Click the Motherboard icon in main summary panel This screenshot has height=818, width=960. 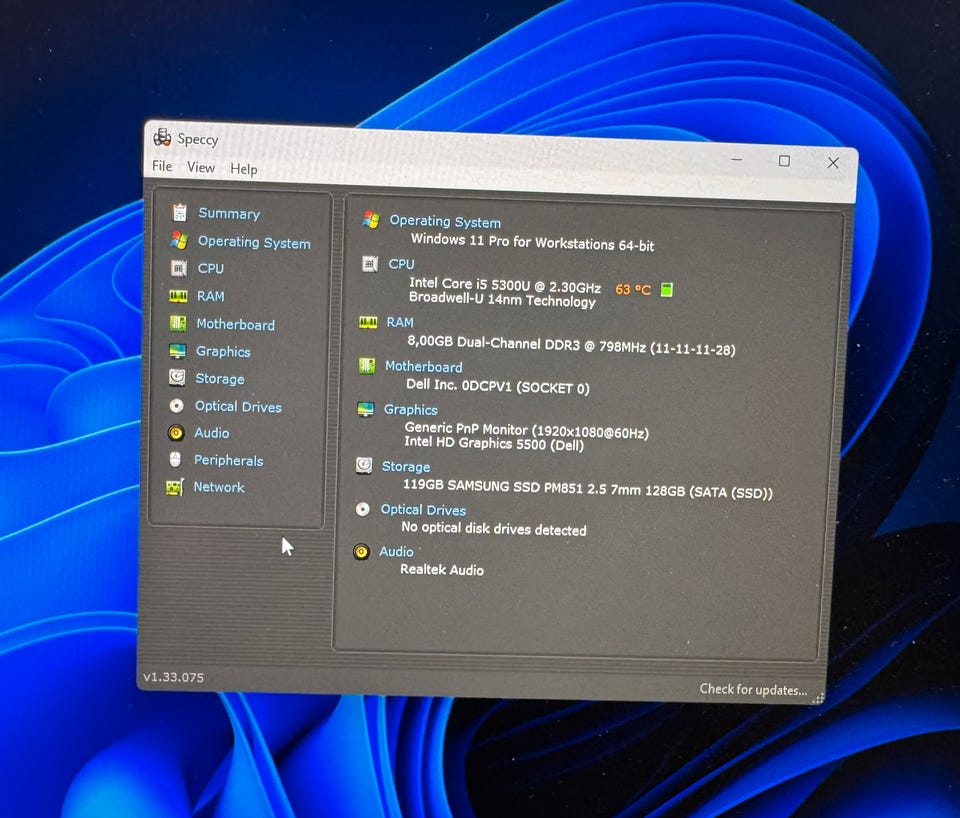click(x=367, y=366)
